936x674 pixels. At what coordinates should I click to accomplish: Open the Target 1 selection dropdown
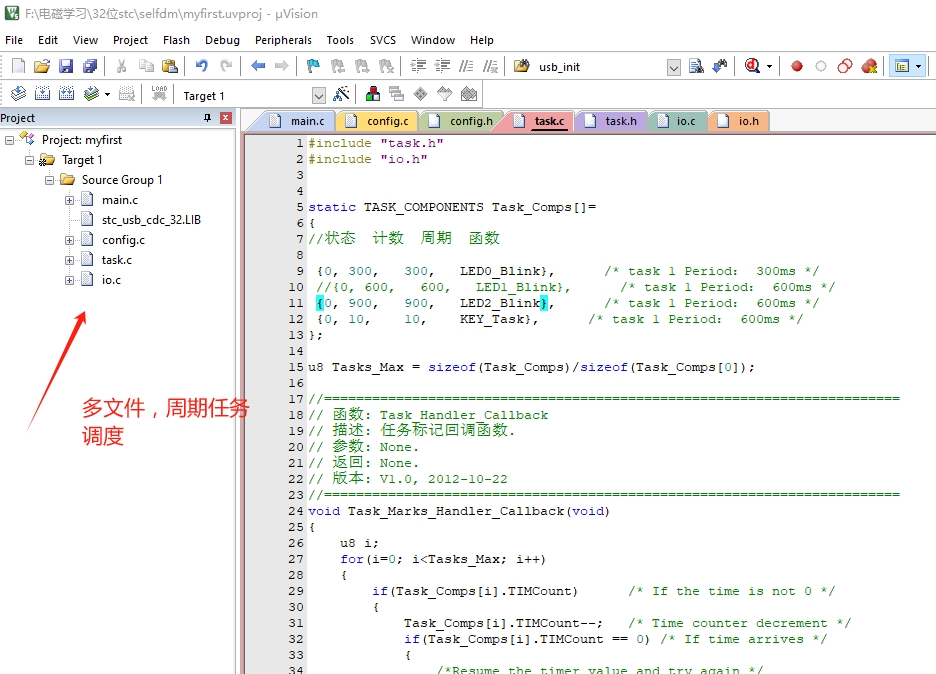319,96
